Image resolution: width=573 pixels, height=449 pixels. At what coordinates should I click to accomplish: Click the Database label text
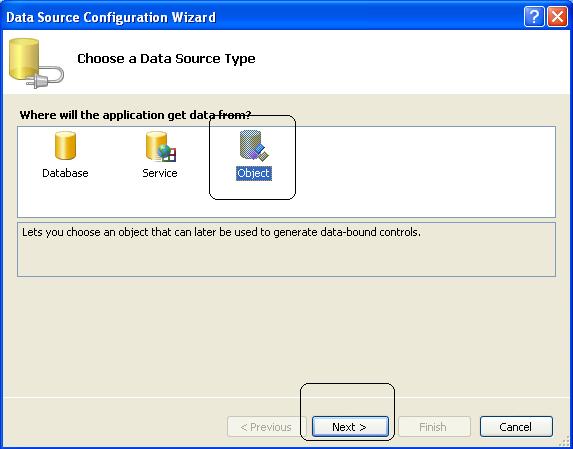[65, 173]
